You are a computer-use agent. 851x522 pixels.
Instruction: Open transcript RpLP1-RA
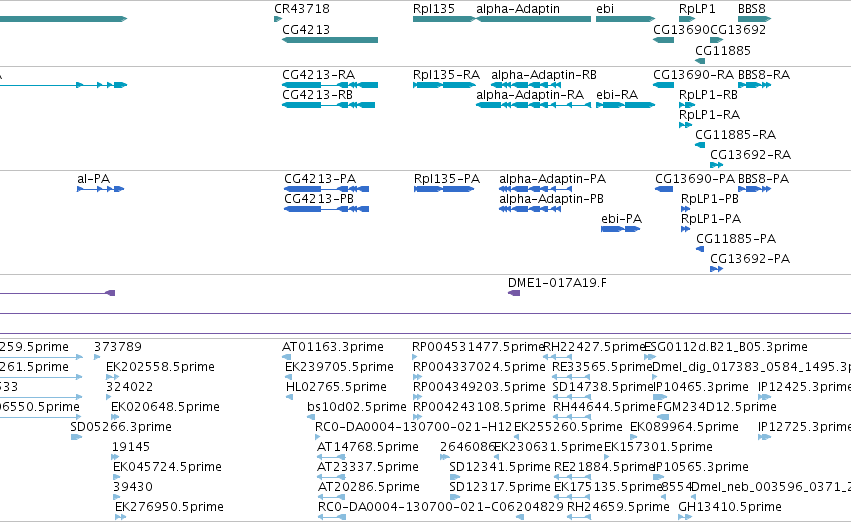coord(709,114)
